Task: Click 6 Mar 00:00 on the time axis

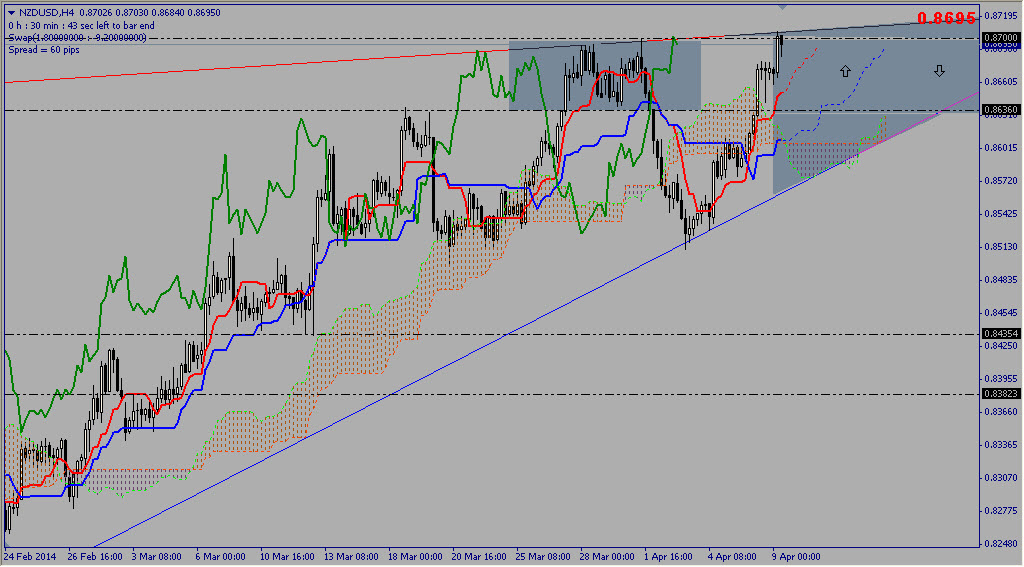Action: [x=221, y=556]
